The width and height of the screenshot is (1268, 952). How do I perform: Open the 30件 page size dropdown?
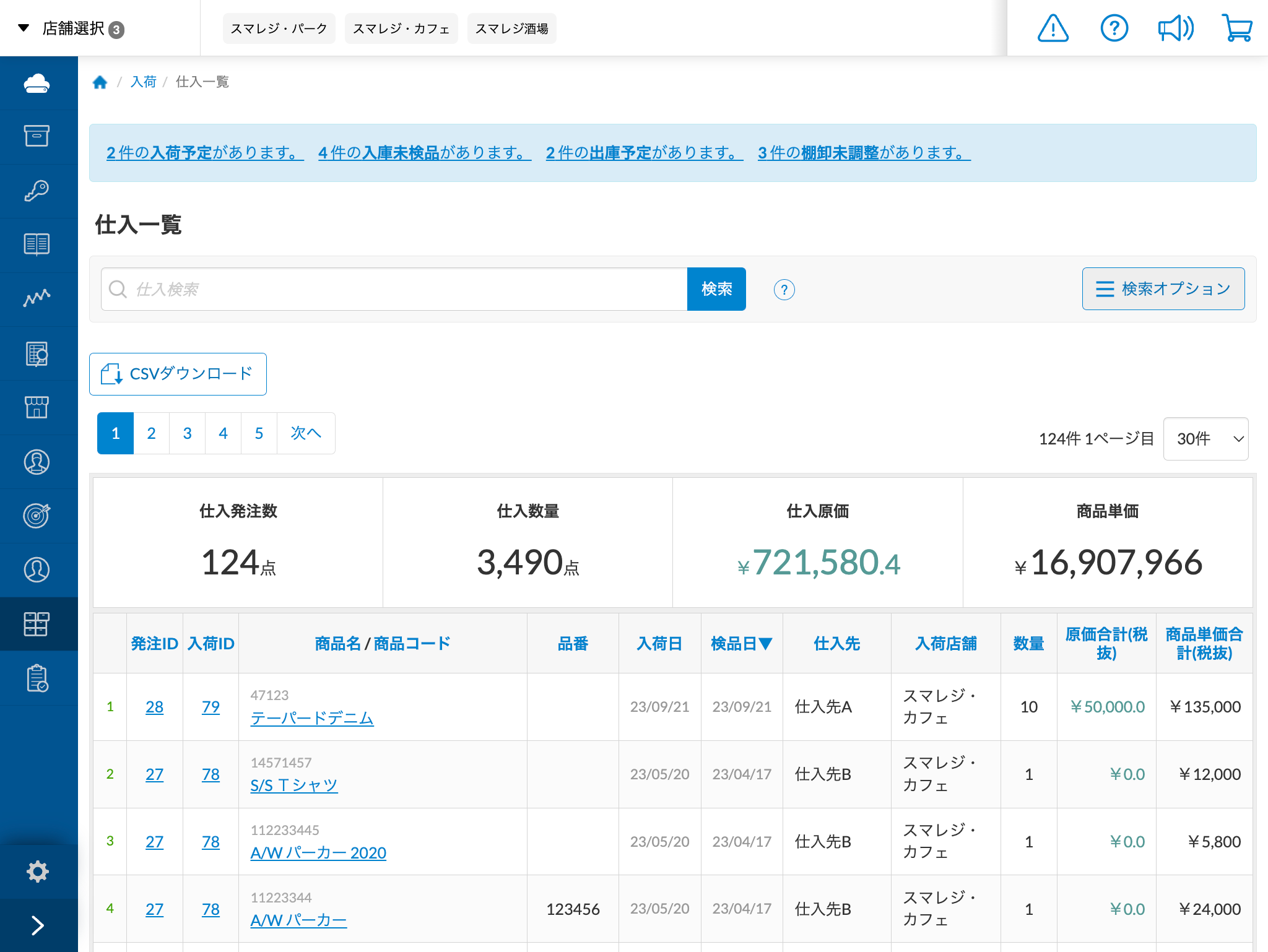coord(1205,438)
